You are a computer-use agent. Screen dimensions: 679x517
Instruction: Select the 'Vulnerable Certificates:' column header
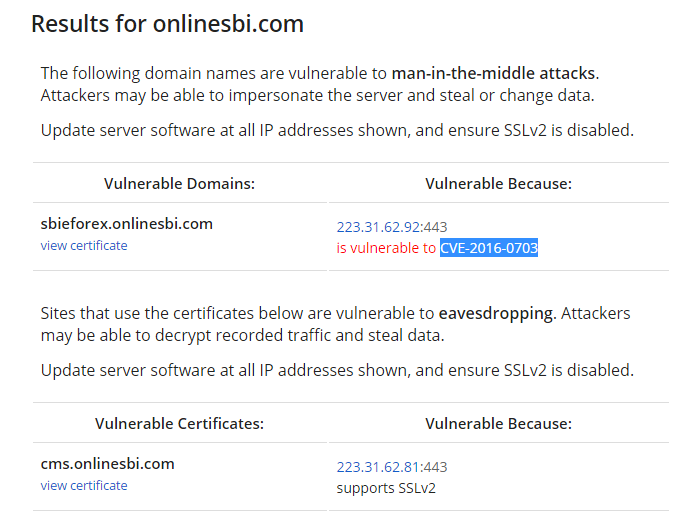179,423
